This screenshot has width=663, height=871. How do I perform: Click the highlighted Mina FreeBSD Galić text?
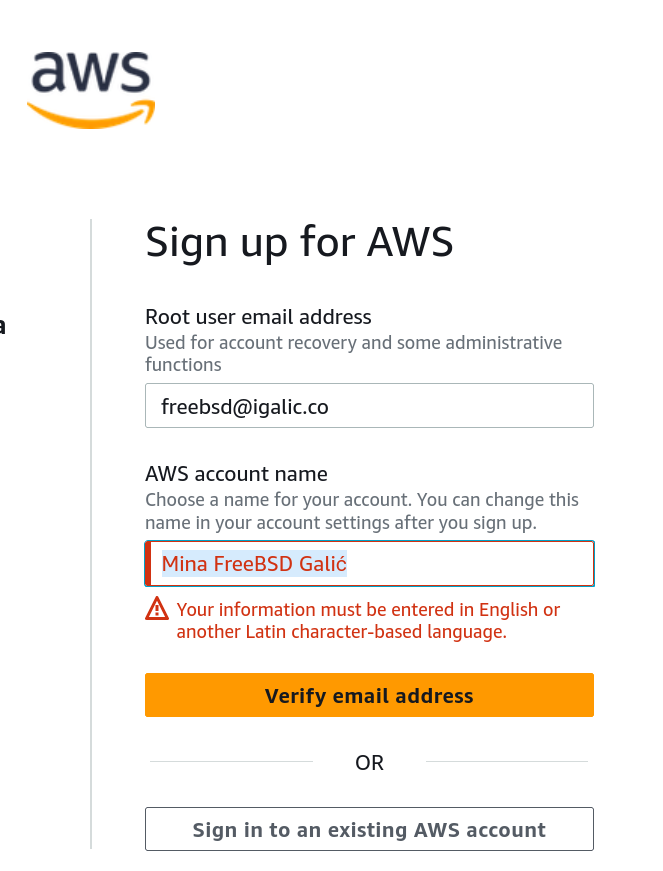pyautogui.click(x=254, y=564)
